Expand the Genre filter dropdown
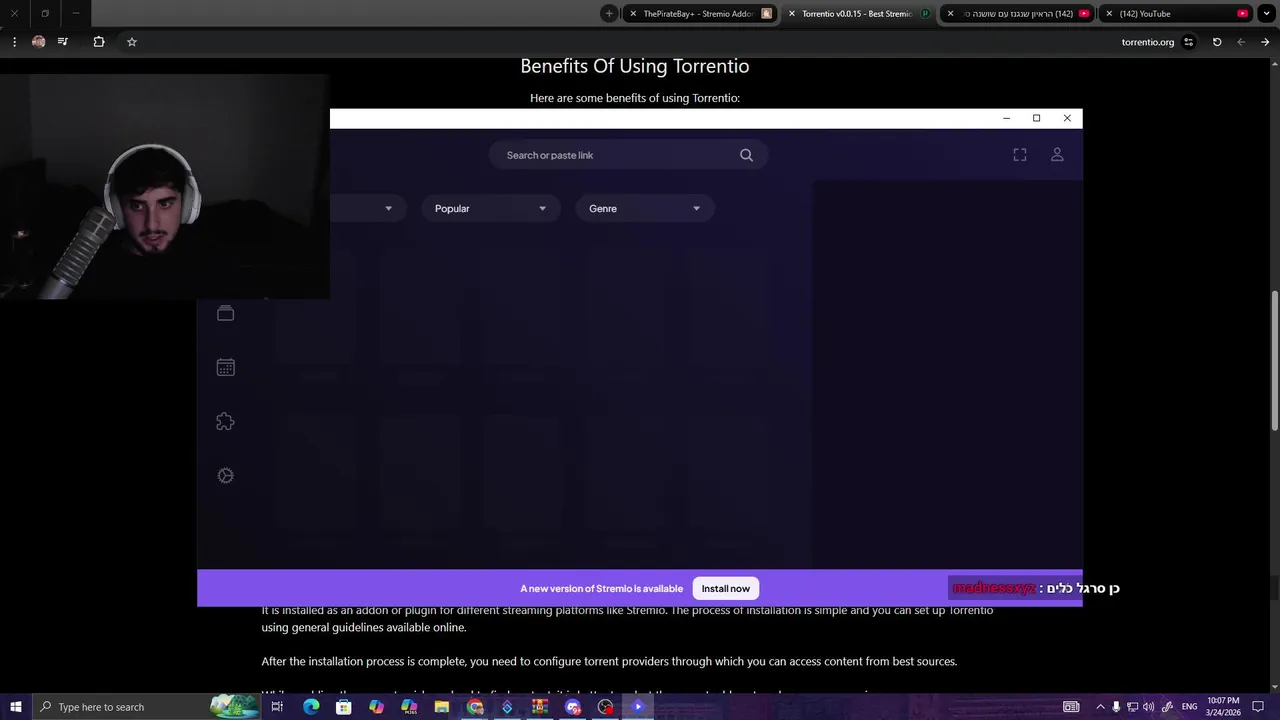Image resolution: width=1280 pixels, height=720 pixels. [645, 208]
